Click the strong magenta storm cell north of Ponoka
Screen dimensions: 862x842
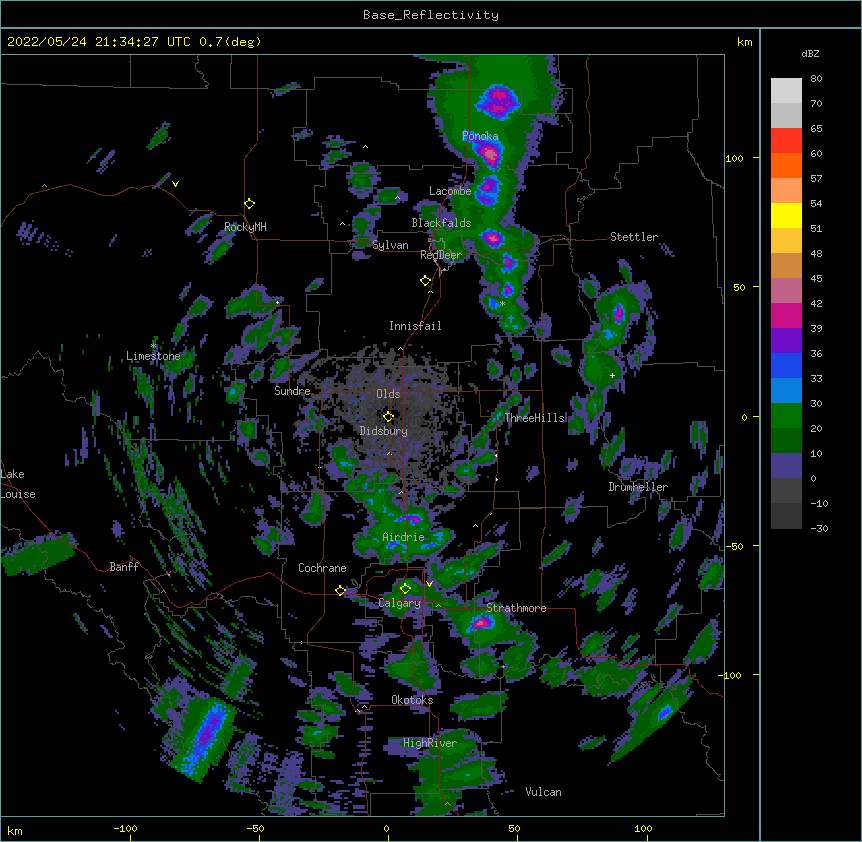click(x=499, y=101)
